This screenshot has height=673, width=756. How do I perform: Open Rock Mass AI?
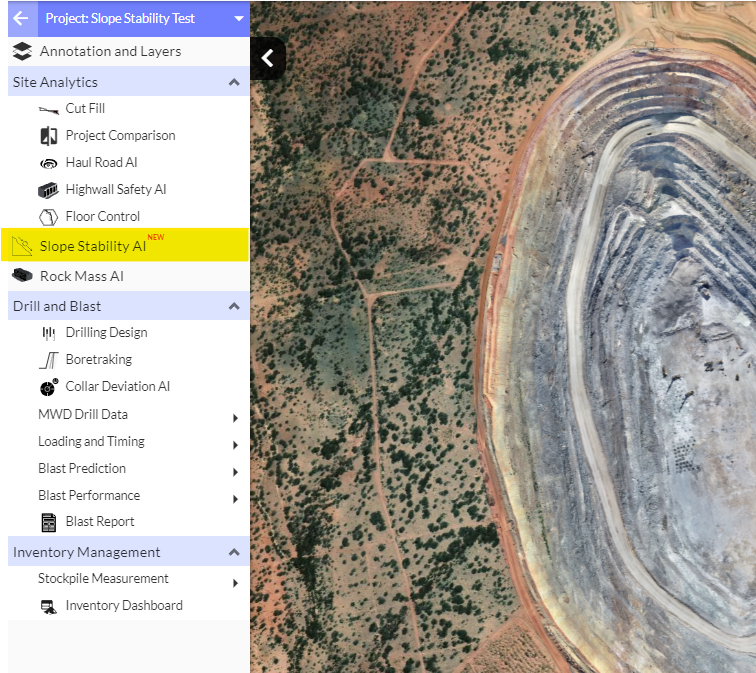tap(81, 276)
